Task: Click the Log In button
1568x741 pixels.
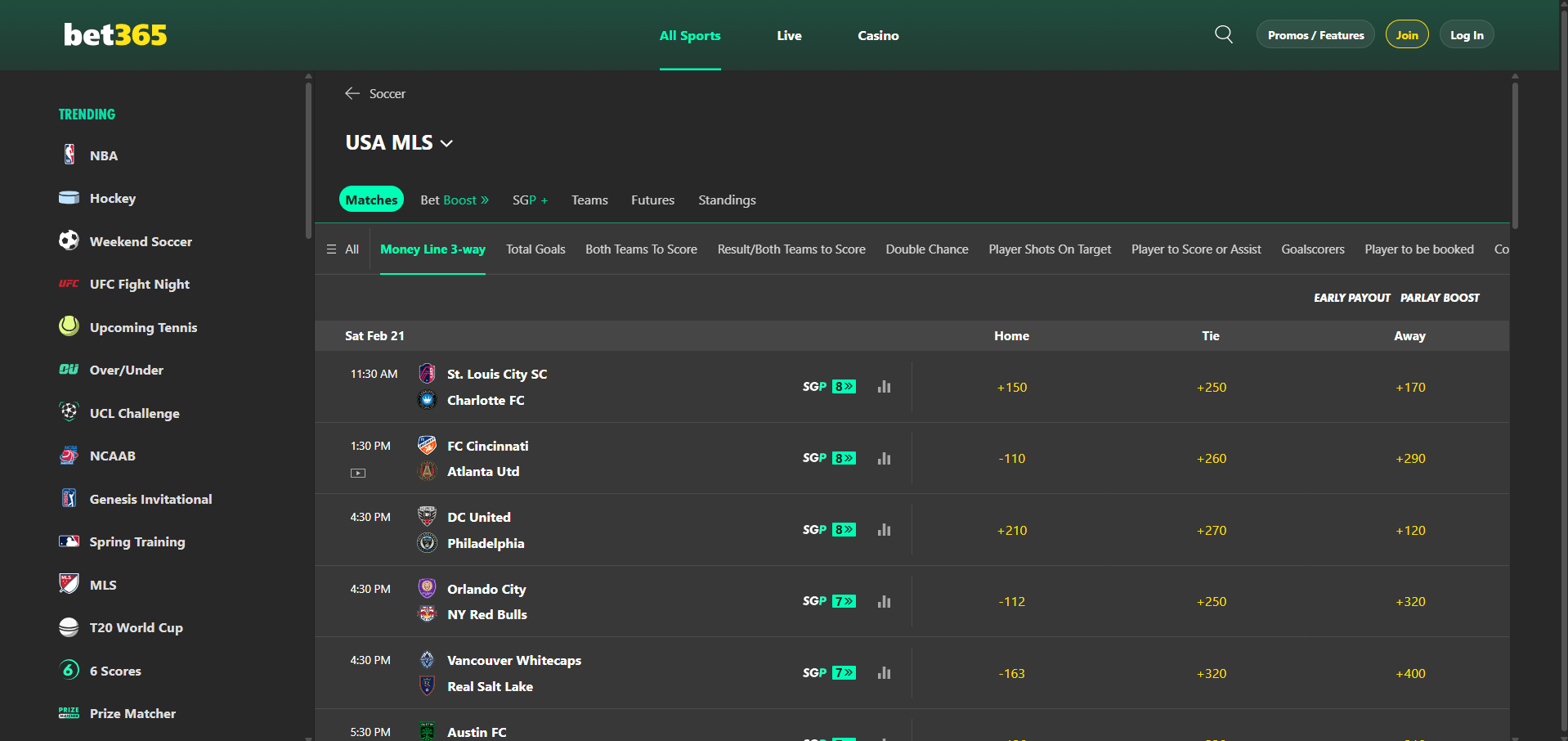Action: (x=1466, y=34)
